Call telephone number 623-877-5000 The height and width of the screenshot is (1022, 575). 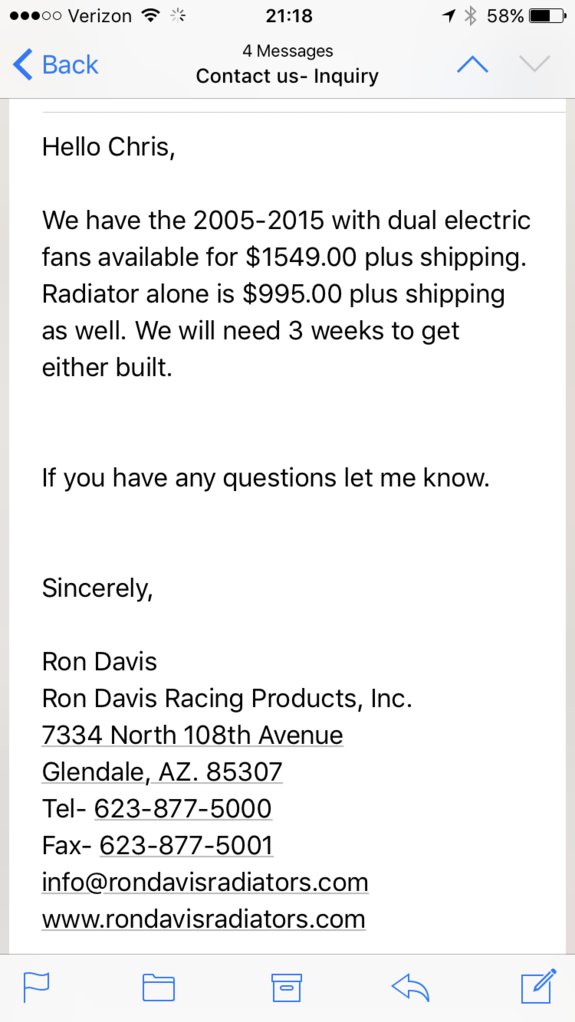tap(183, 808)
